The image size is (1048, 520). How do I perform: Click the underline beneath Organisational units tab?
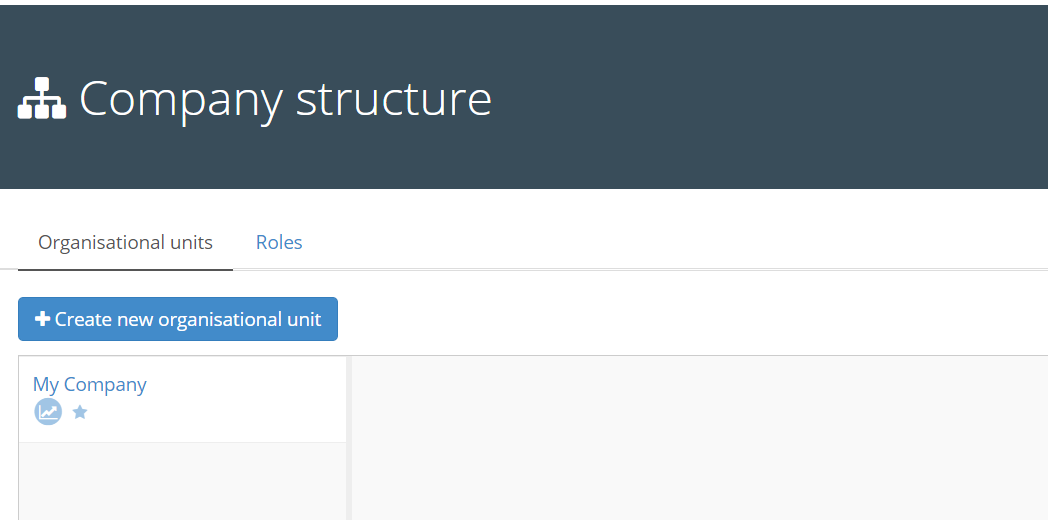point(125,269)
